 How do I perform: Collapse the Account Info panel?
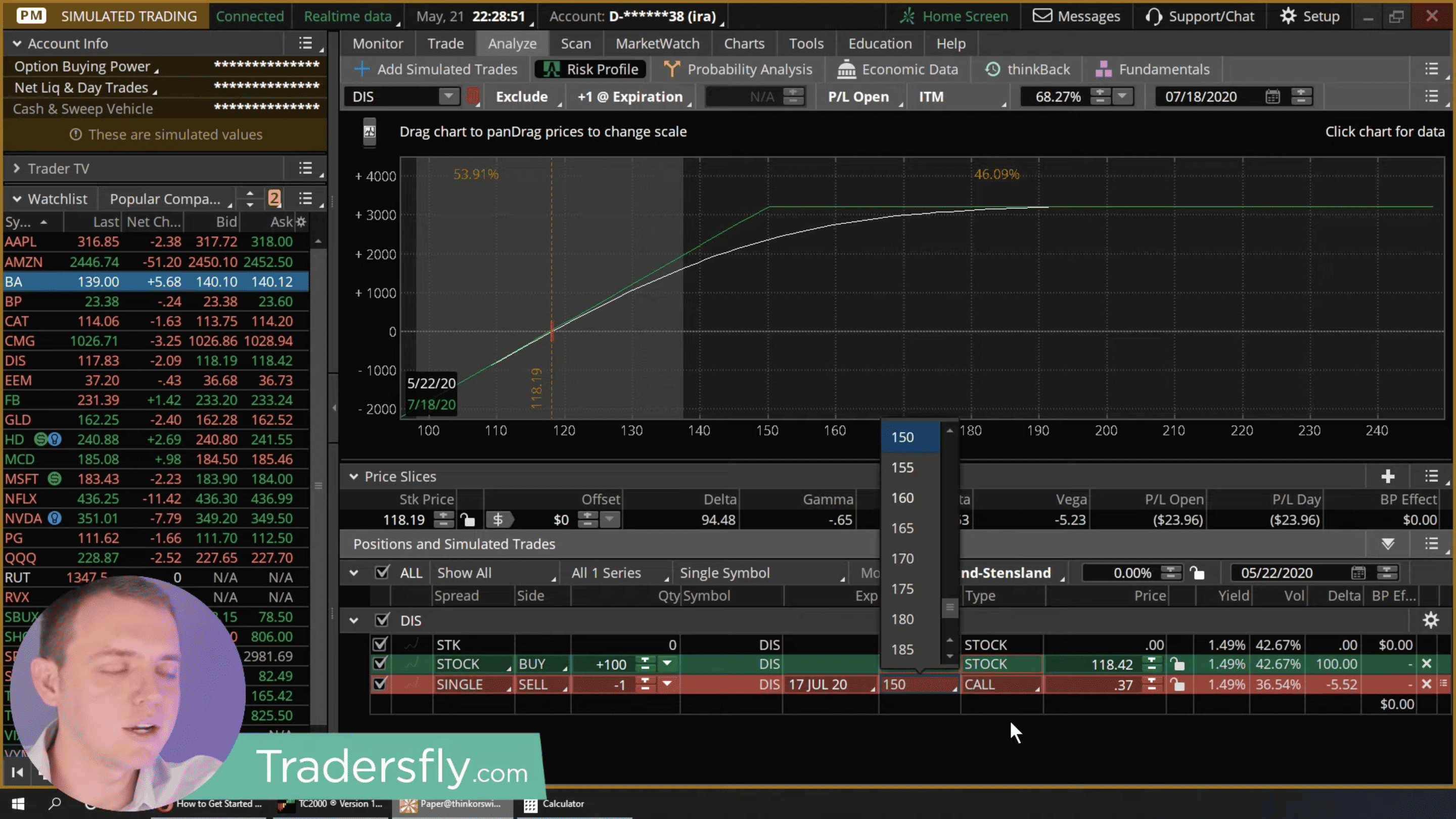17,43
